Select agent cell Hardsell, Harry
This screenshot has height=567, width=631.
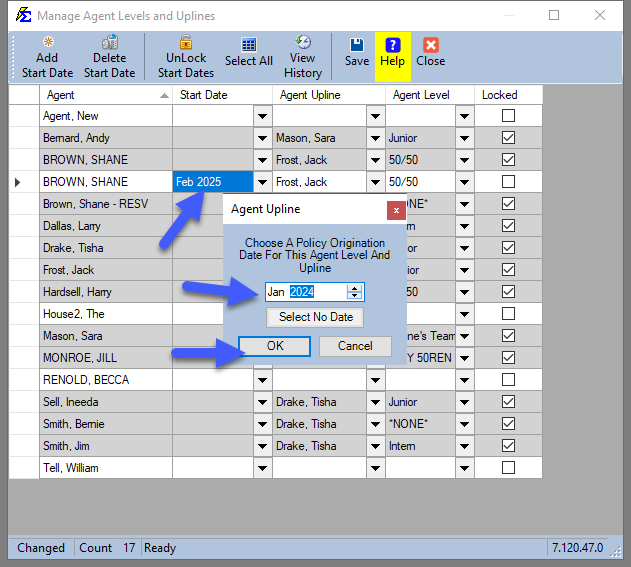106,292
